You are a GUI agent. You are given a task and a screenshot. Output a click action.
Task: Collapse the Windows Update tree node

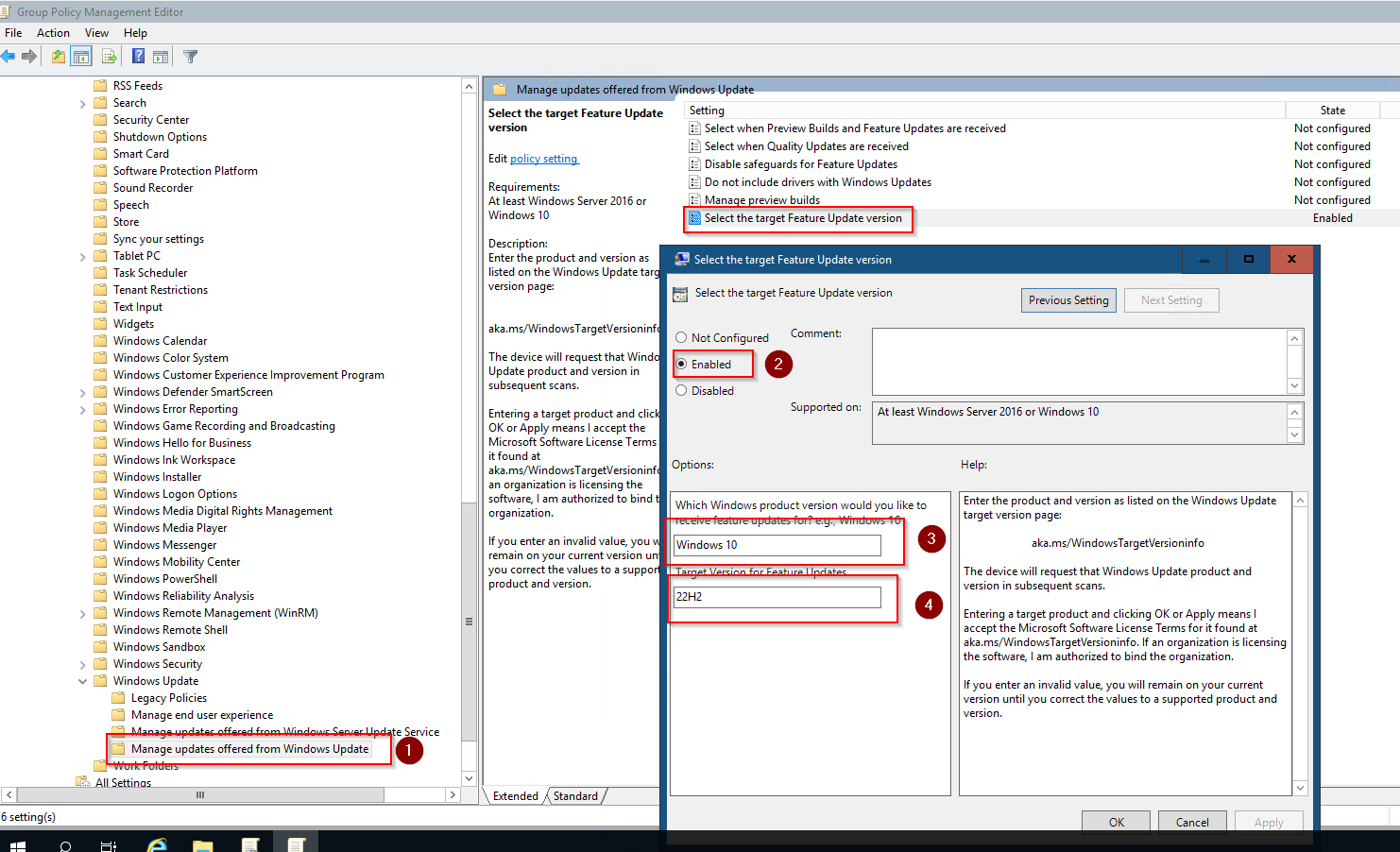[83, 681]
